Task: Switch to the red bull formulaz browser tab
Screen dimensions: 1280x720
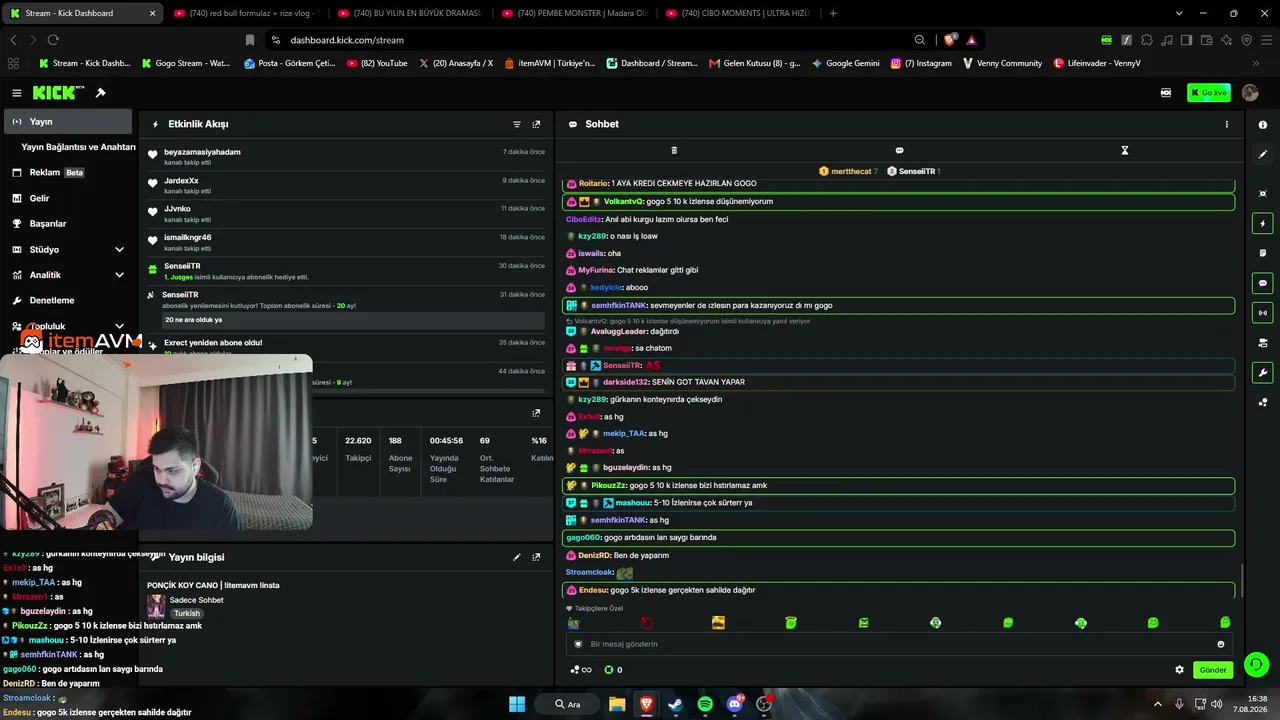Action: click(245, 13)
